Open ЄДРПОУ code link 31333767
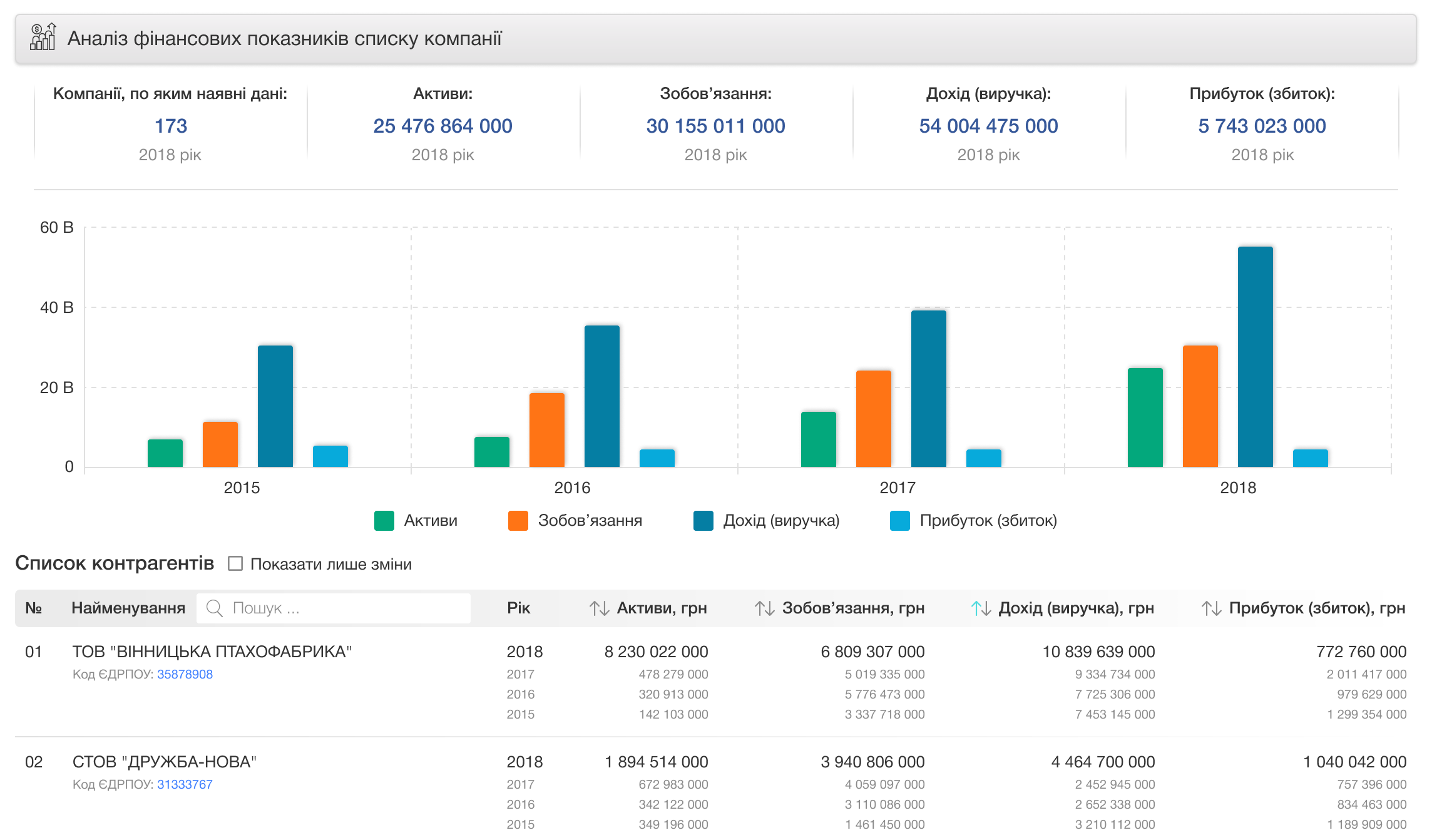Image resolution: width=1432 pixels, height=840 pixels. tap(185, 784)
